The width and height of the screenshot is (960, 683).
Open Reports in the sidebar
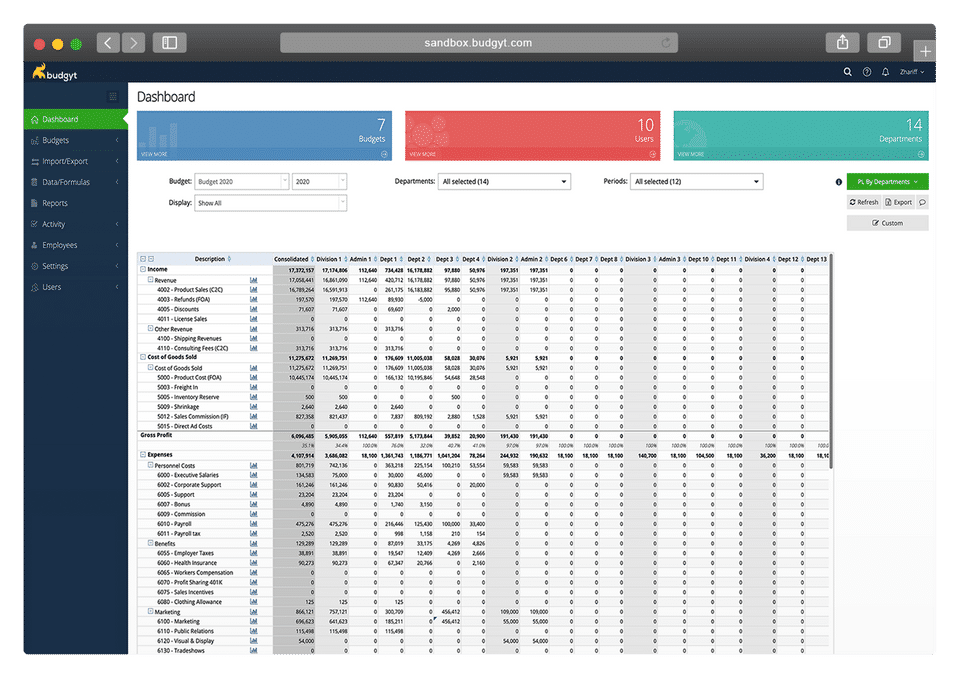[76, 203]
